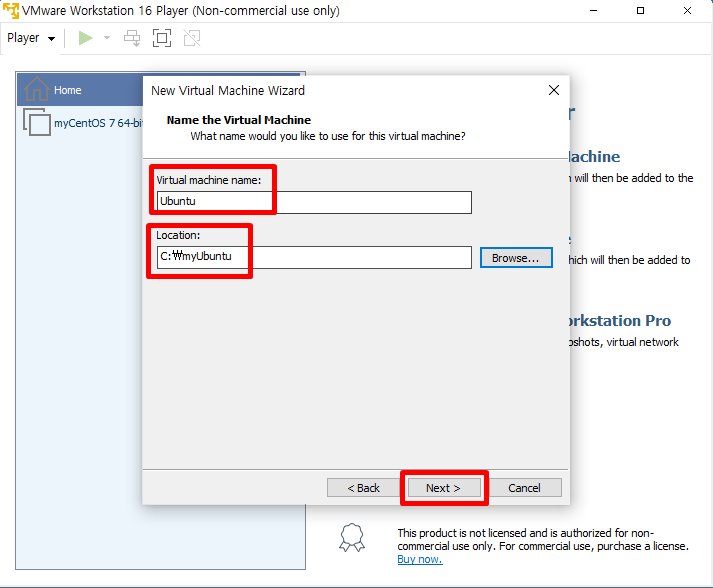Click the VMware Player title bar logo

[x=10, y=10]
